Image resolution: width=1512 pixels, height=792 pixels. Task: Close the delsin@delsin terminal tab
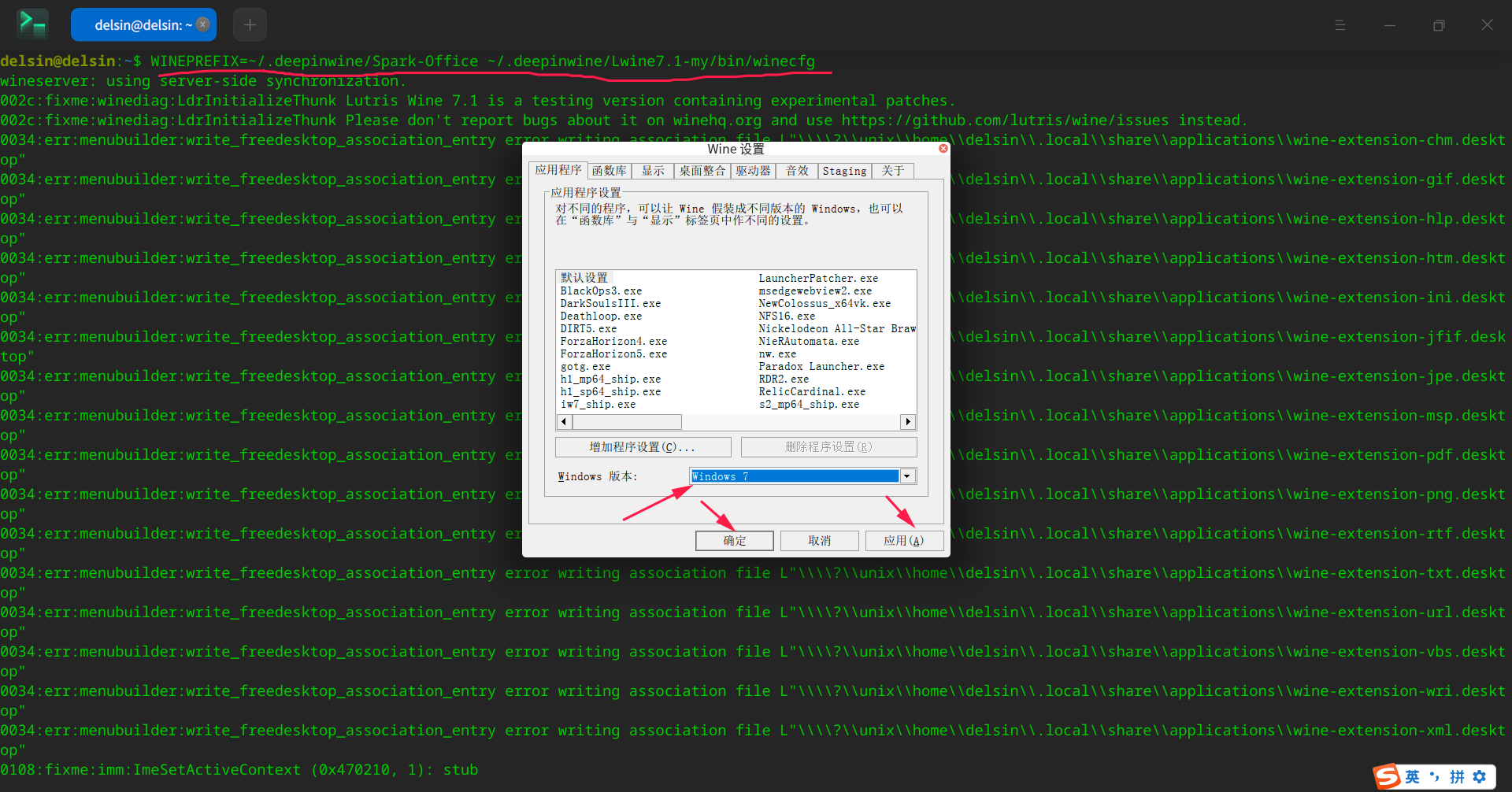pyautogui.click(x=203, y=24)
